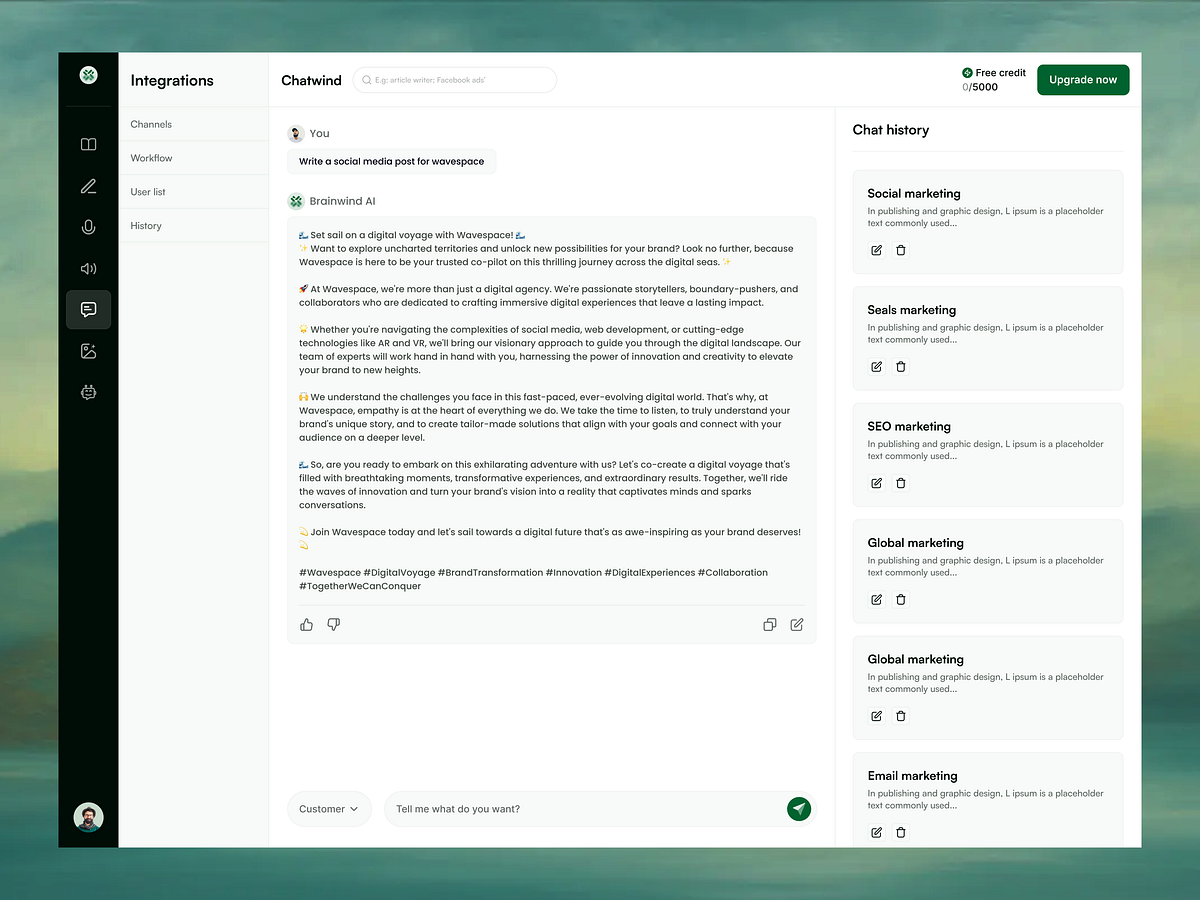Image resolution: width=1200 pixels, height=900 pixels.
Task: Open the AI image generation tool
Action: [x=88, y=351]
